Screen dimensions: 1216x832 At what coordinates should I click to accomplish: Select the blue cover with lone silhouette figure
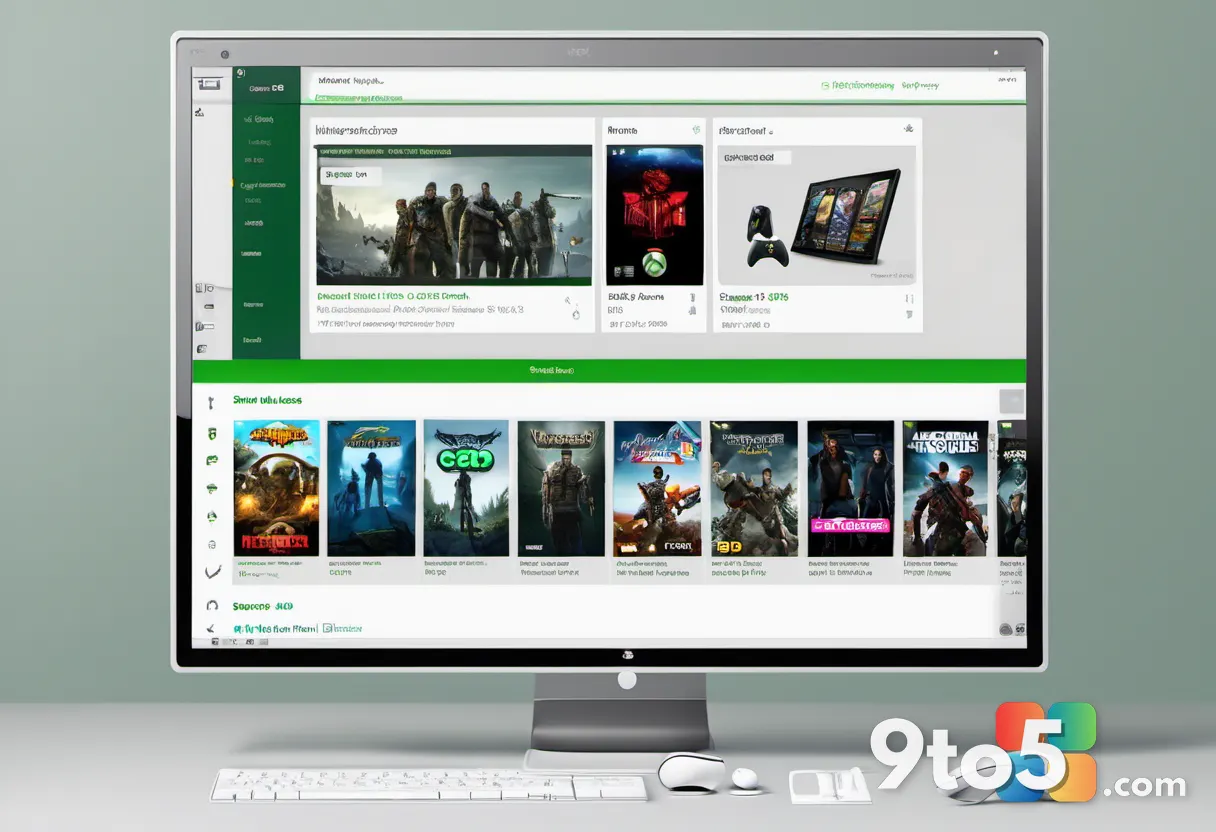[371, 488]
